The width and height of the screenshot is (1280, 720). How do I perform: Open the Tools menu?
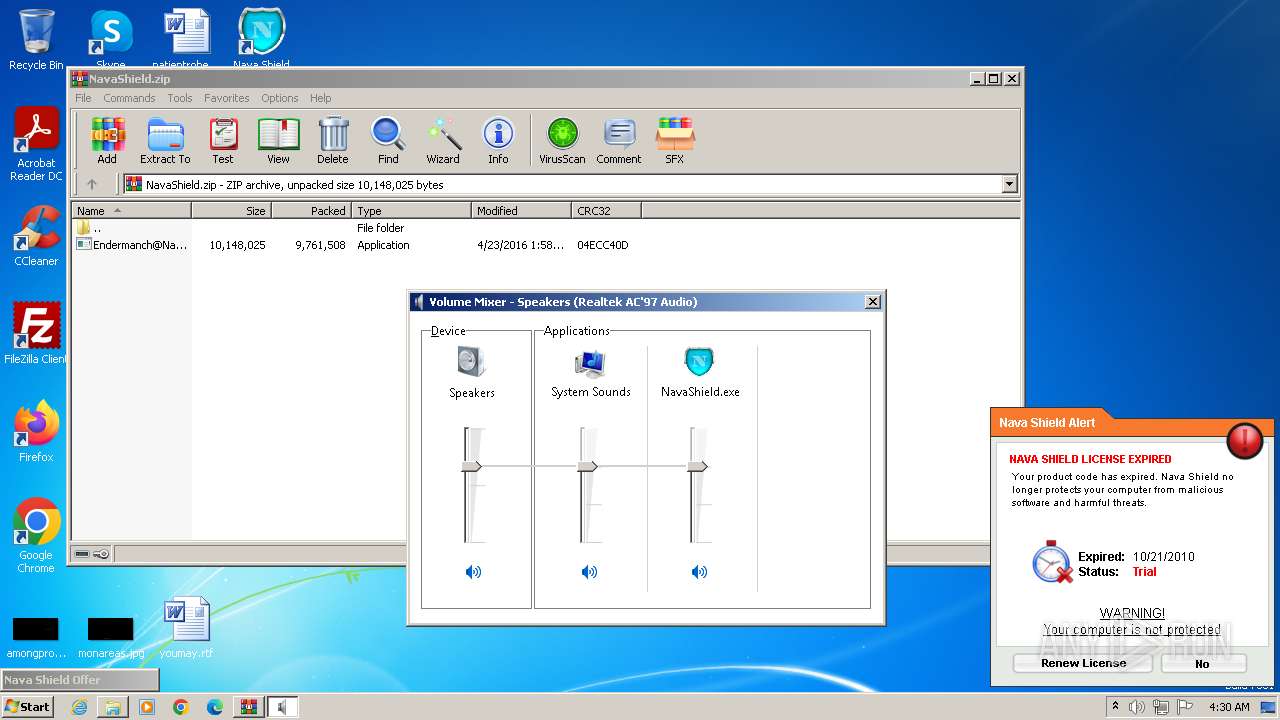180,98
